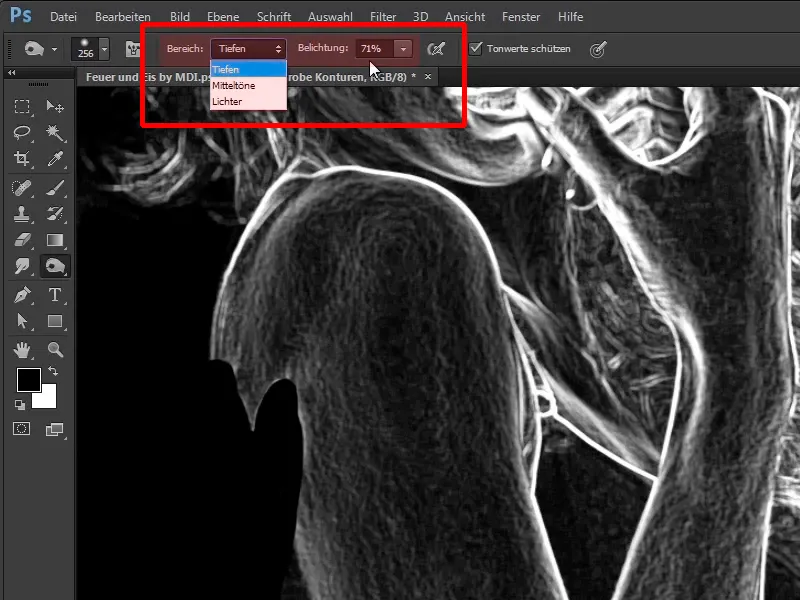Choose Lichter in the Bereich list
This screenshot has height=600, width=800.
click(x=248, y=102)
